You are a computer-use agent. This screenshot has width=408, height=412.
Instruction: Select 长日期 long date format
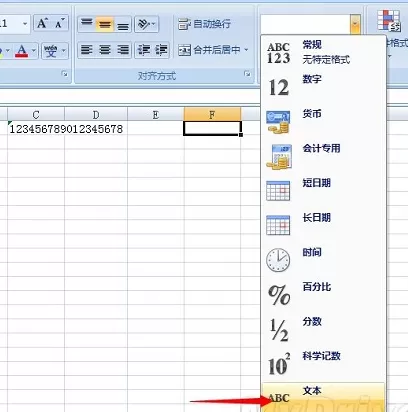[323, 226]
